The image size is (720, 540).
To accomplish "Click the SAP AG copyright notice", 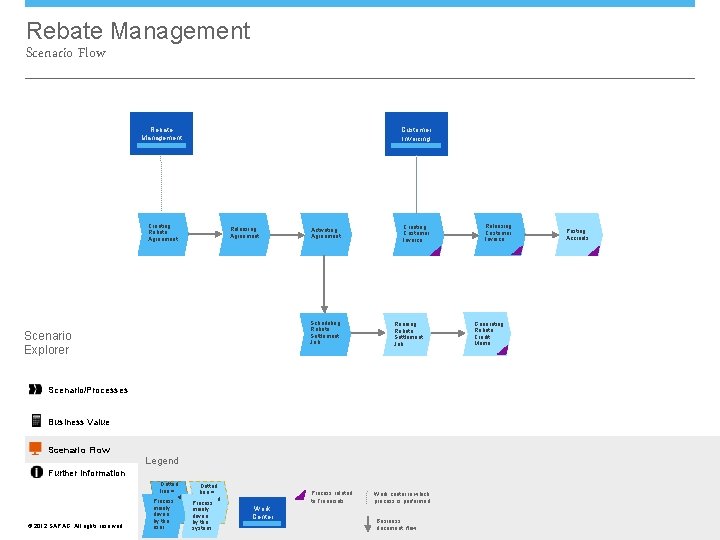I will coord(75,526).
